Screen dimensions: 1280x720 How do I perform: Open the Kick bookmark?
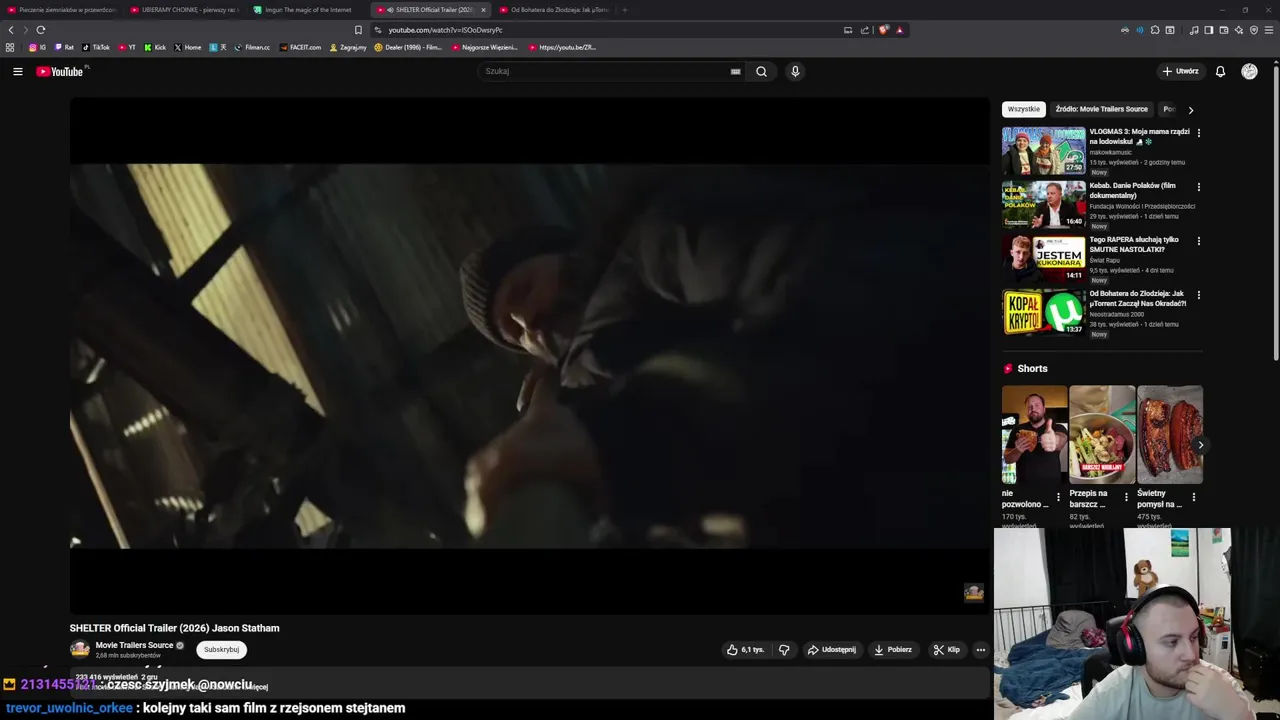[x=155, y=47]
